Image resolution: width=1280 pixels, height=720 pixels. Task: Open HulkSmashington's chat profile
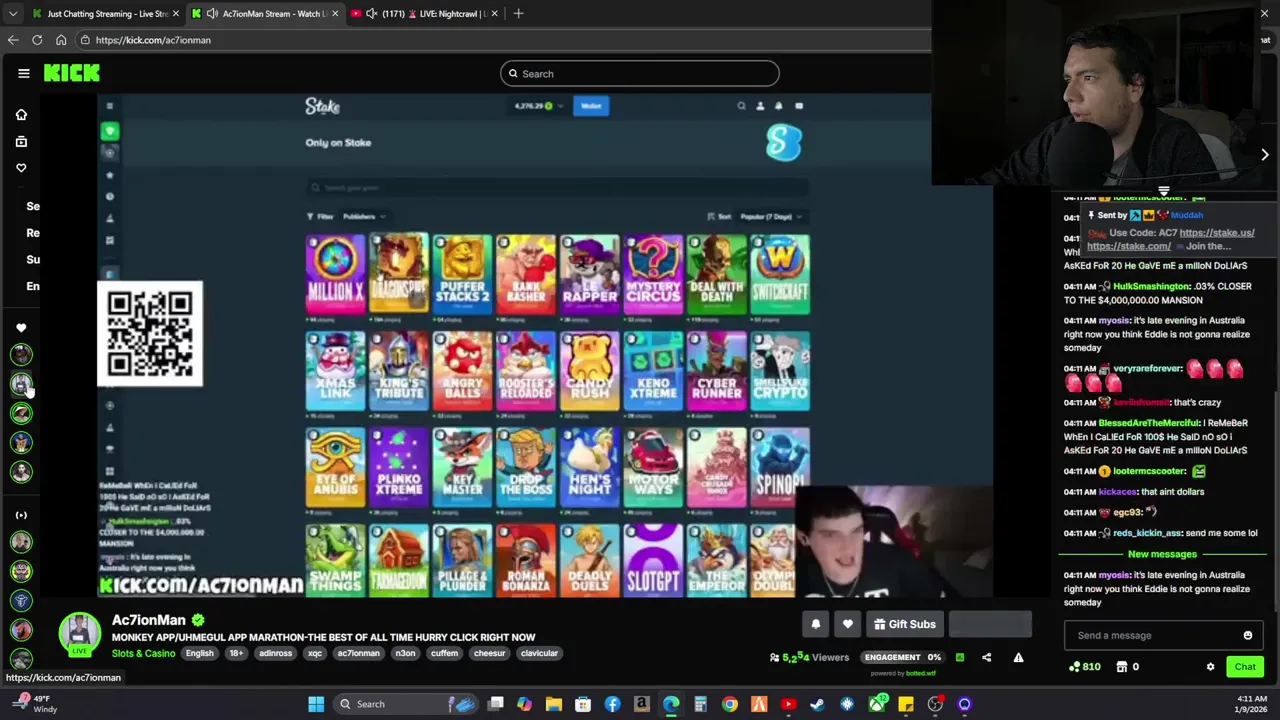[1151, 287]
